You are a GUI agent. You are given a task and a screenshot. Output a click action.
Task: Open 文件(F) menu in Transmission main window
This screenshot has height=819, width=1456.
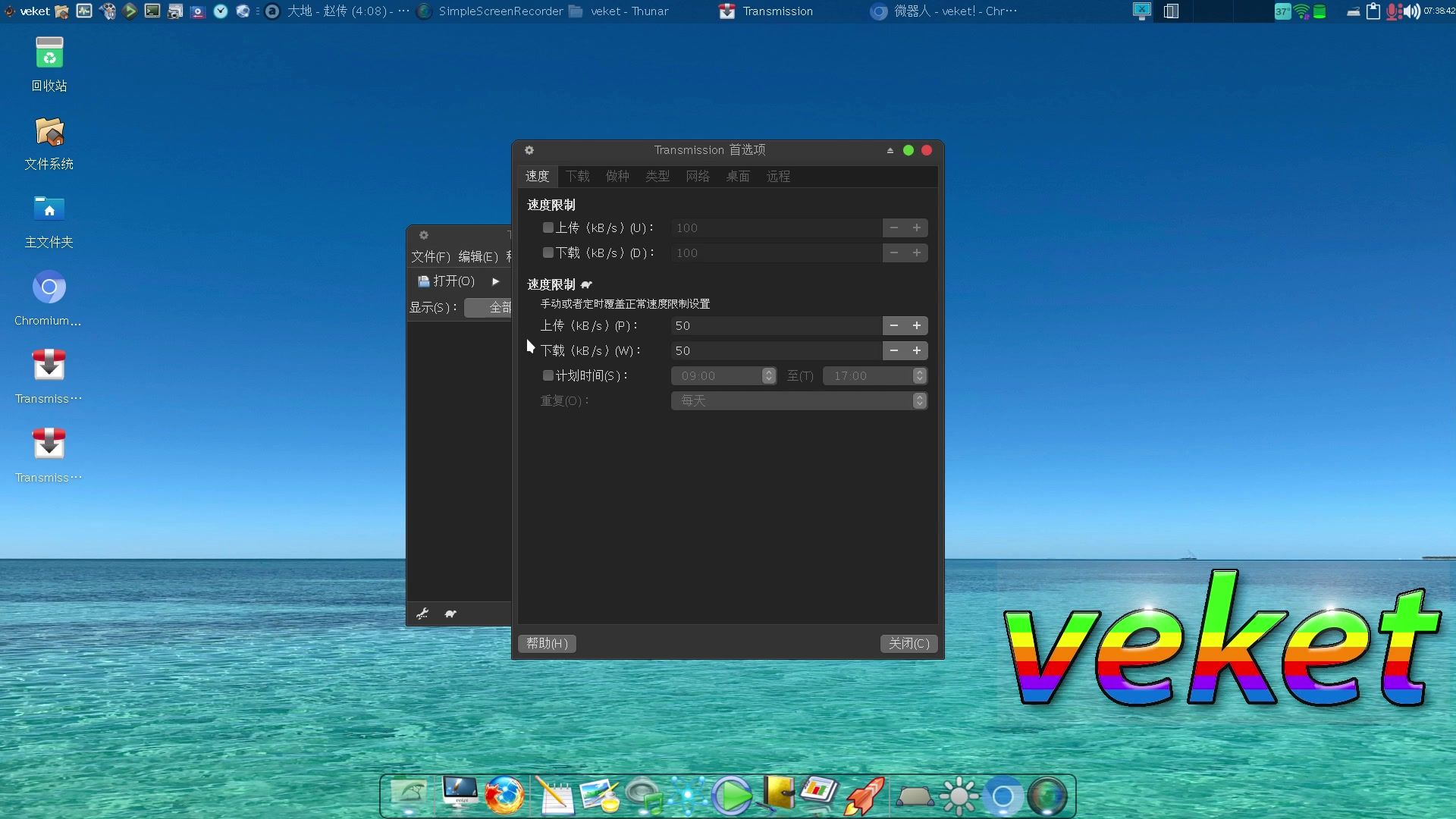coord(431,256)
